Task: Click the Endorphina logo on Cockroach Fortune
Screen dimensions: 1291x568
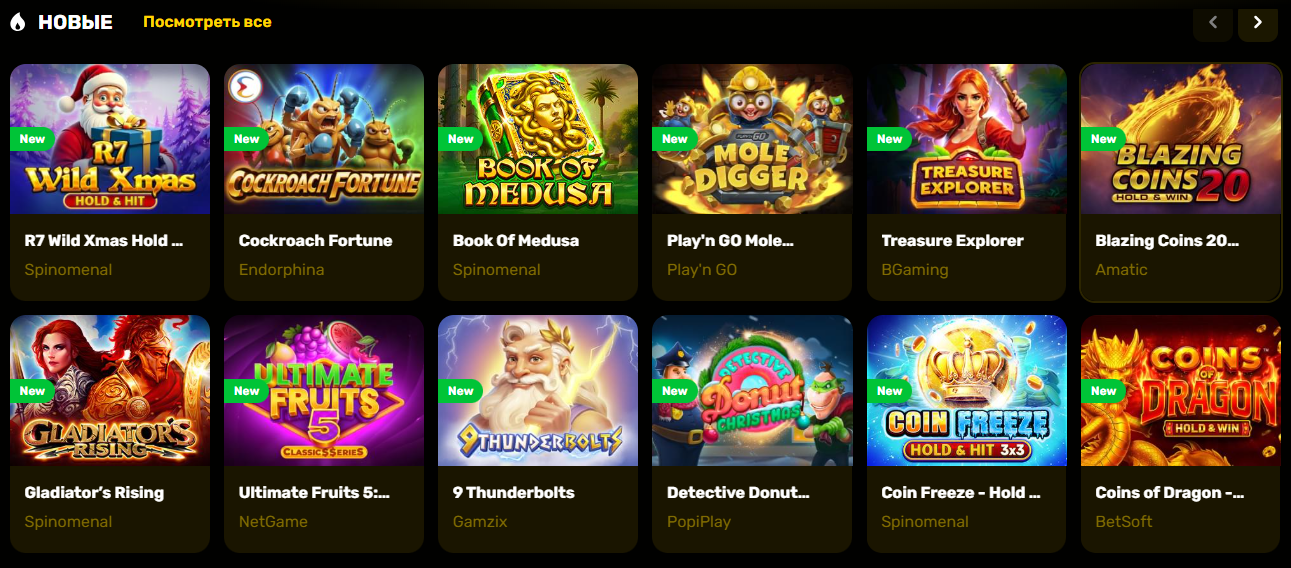Action: point(245,88)
